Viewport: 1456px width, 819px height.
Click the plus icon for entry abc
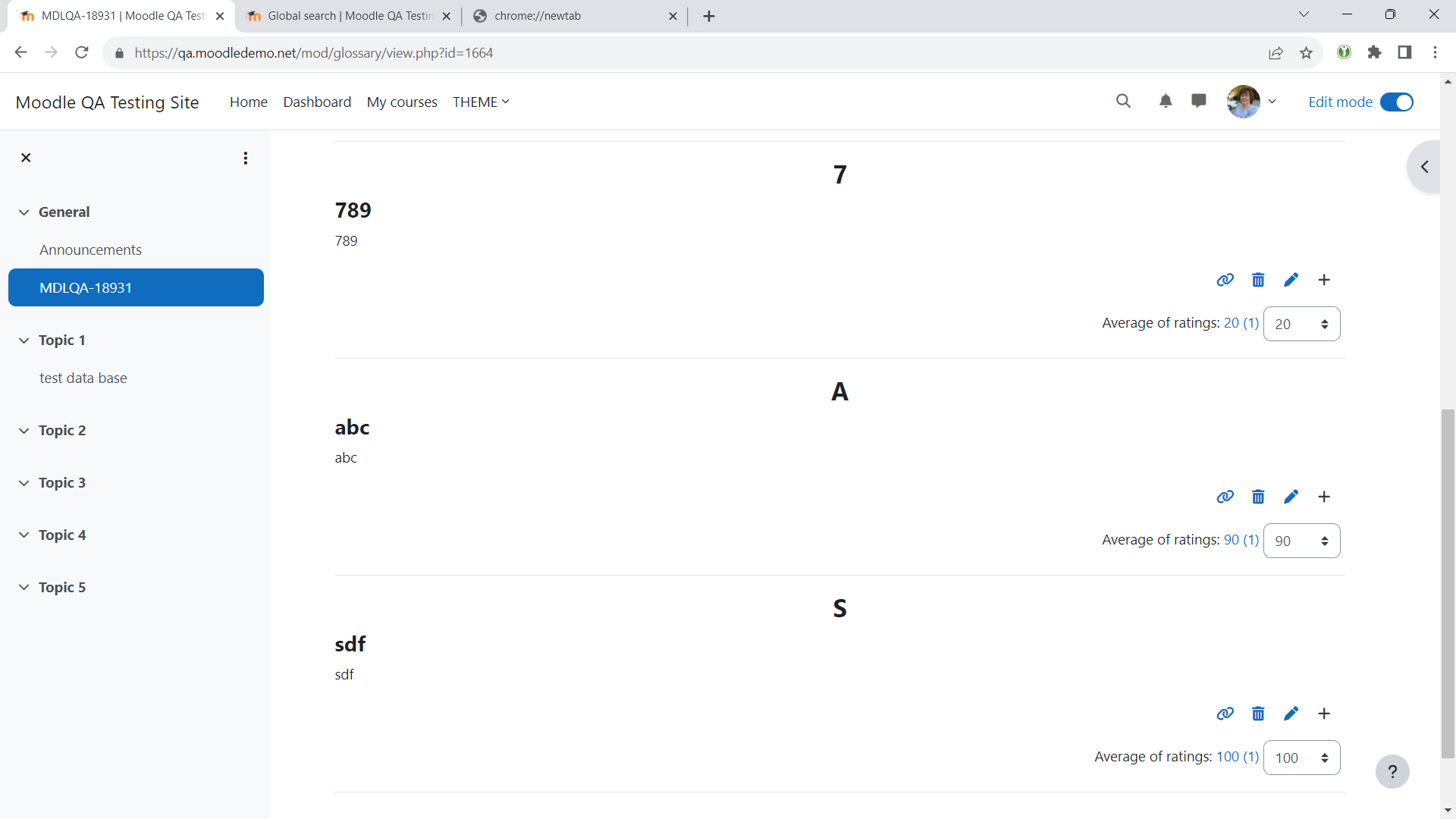(x=1324, y=497)
